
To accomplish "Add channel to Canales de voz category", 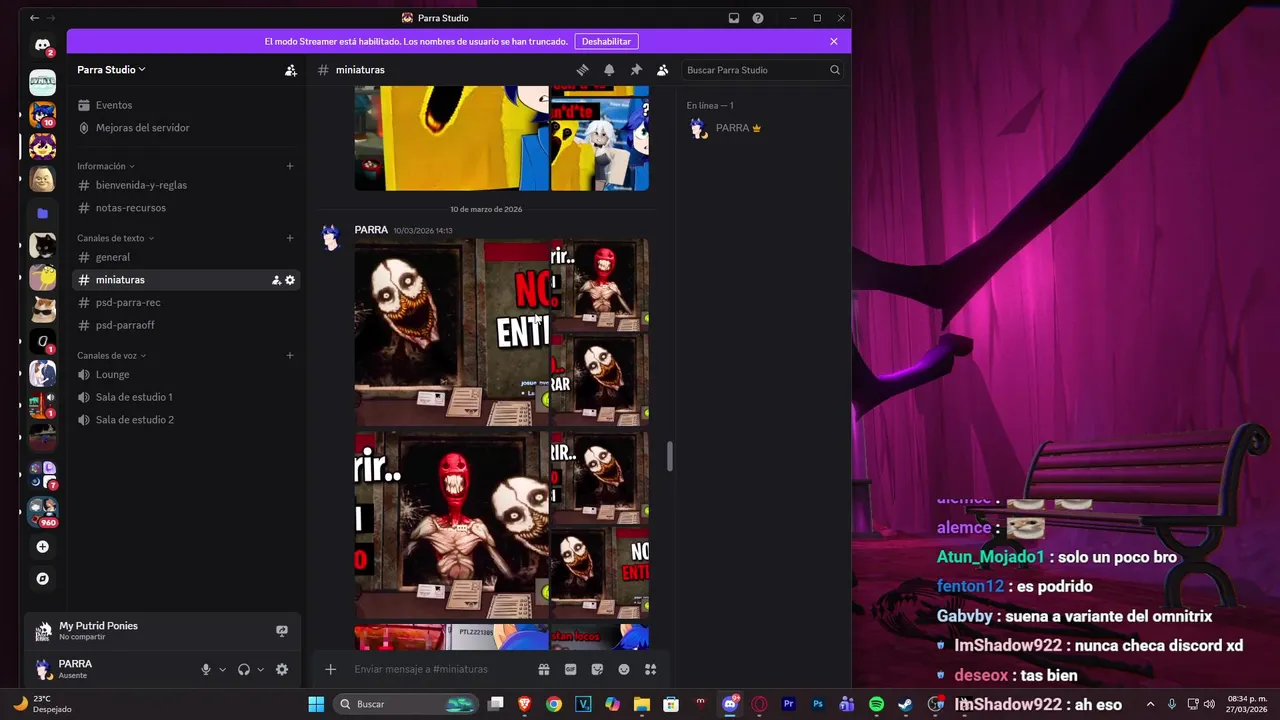I will click(290, 355).
